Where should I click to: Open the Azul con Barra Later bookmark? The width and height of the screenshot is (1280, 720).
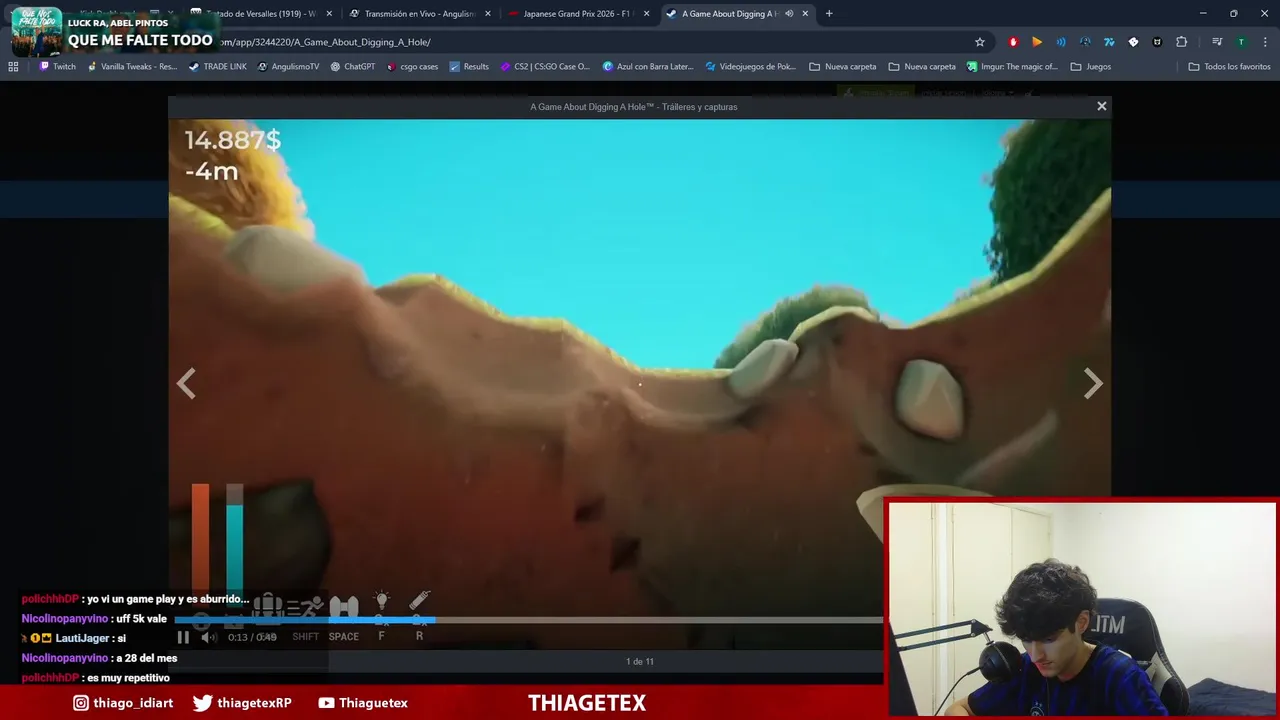tap(647, 67)
